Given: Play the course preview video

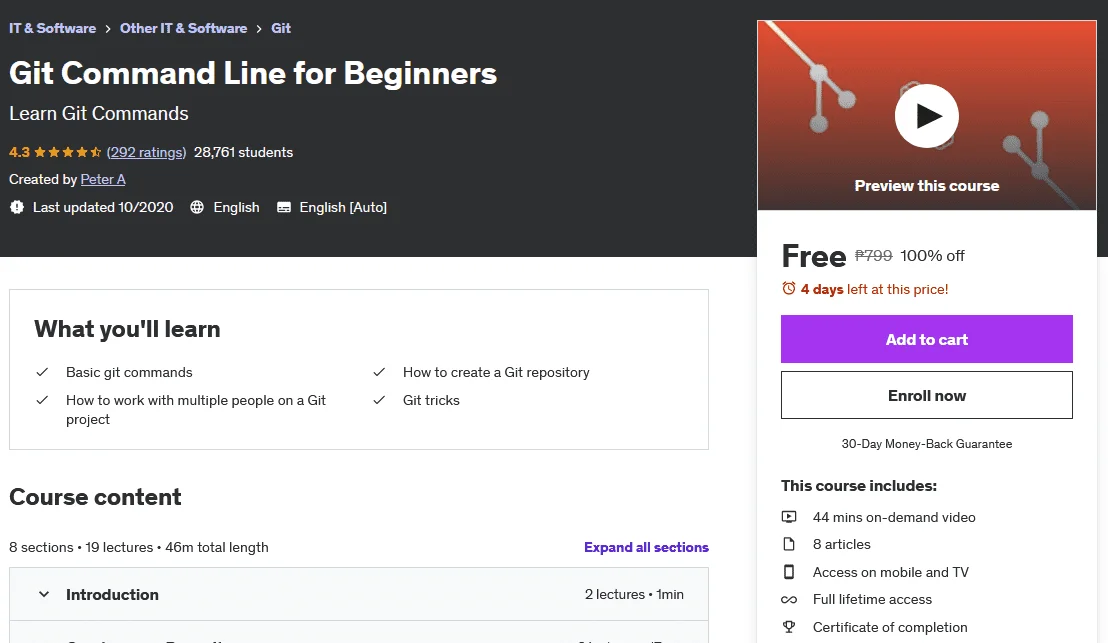Looking at the screenshot, I should click(x=926, y=116).
